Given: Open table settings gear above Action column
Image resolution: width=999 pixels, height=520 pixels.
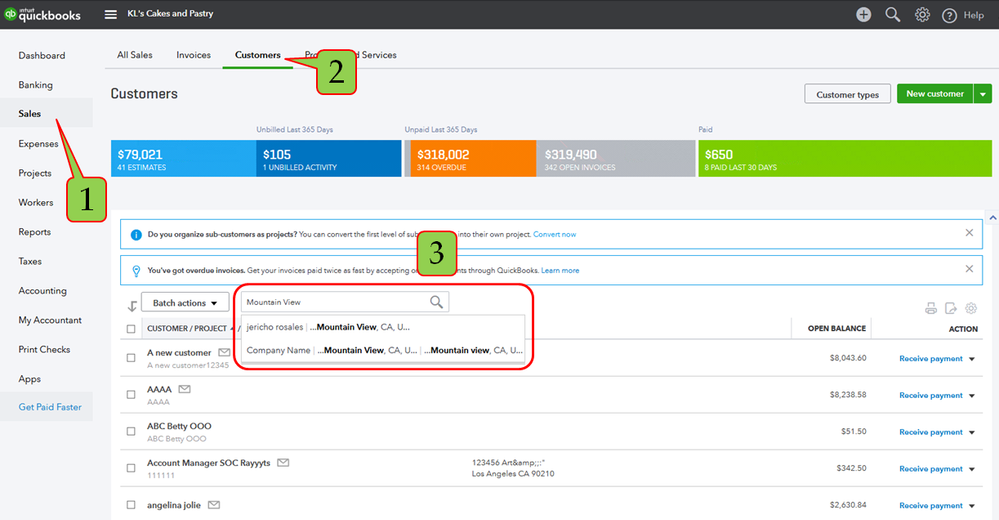Looking at the screenshot, I should point(971,308).
